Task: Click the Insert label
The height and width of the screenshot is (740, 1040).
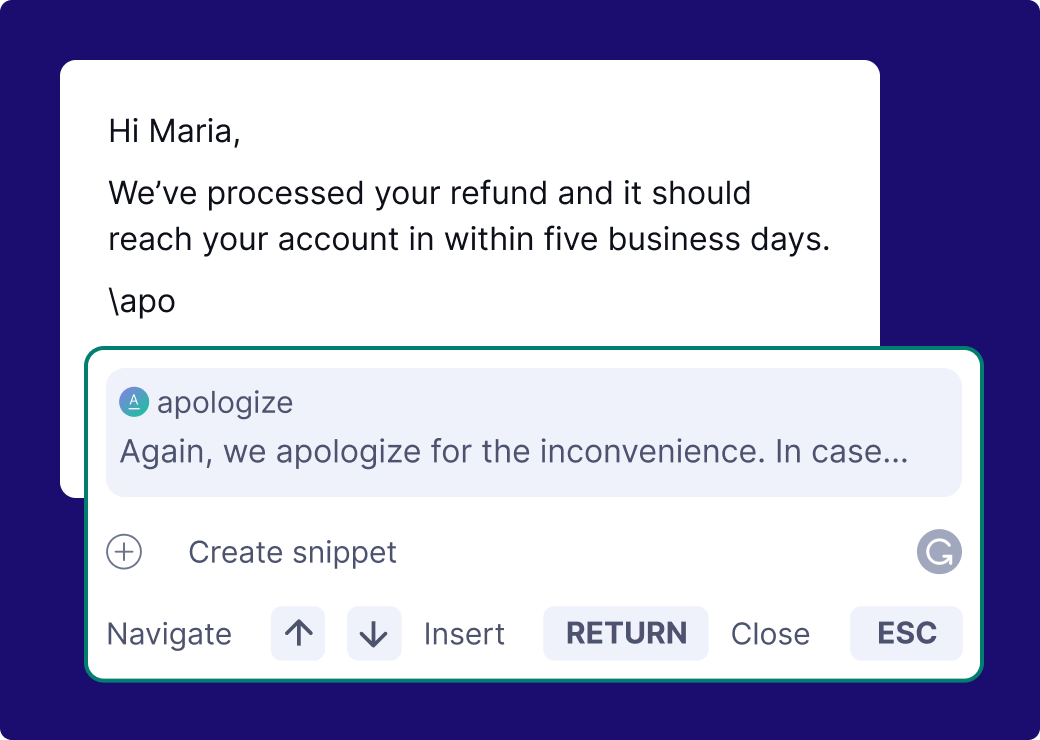Action: [464, 634]
